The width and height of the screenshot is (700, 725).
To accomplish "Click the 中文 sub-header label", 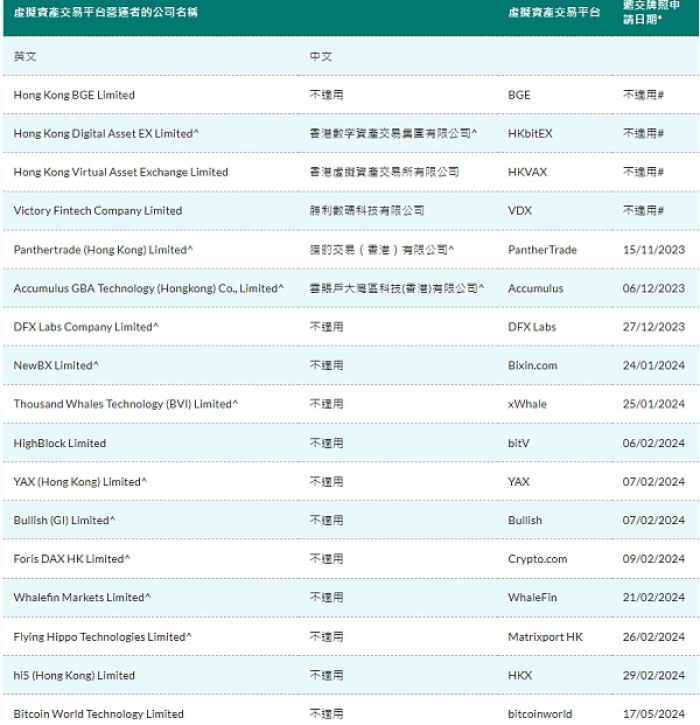I will (x=321, y=56).
